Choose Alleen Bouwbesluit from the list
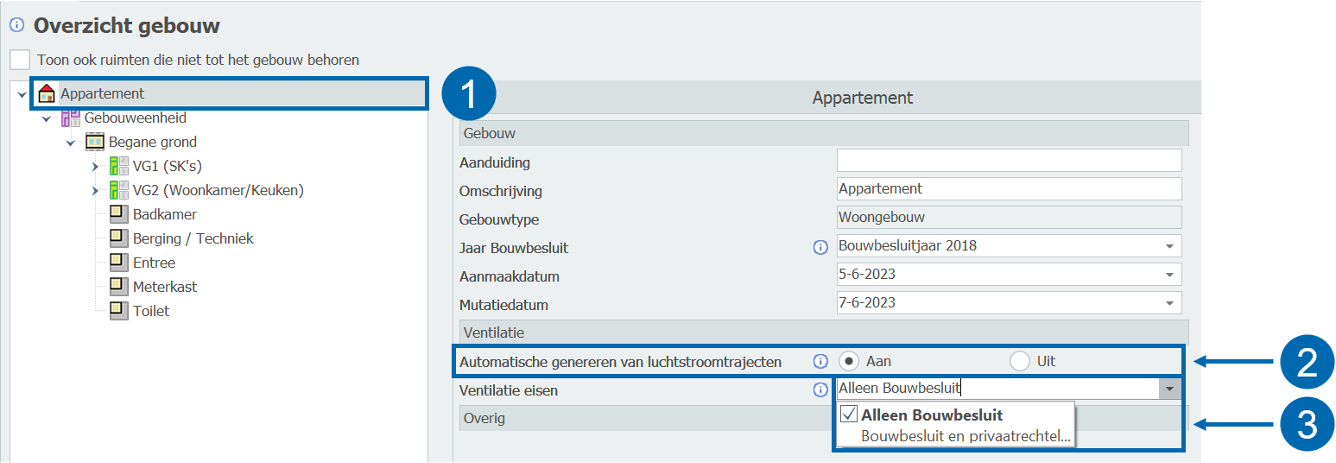1336x463 pixels. (931, 415)
